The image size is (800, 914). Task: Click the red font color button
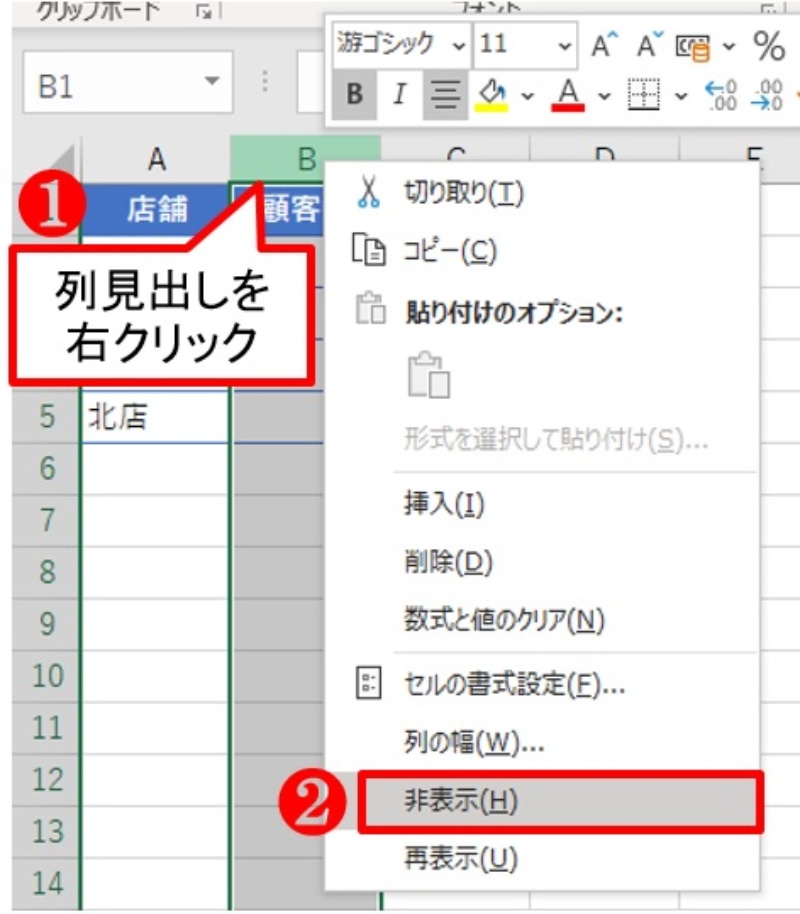569,95
